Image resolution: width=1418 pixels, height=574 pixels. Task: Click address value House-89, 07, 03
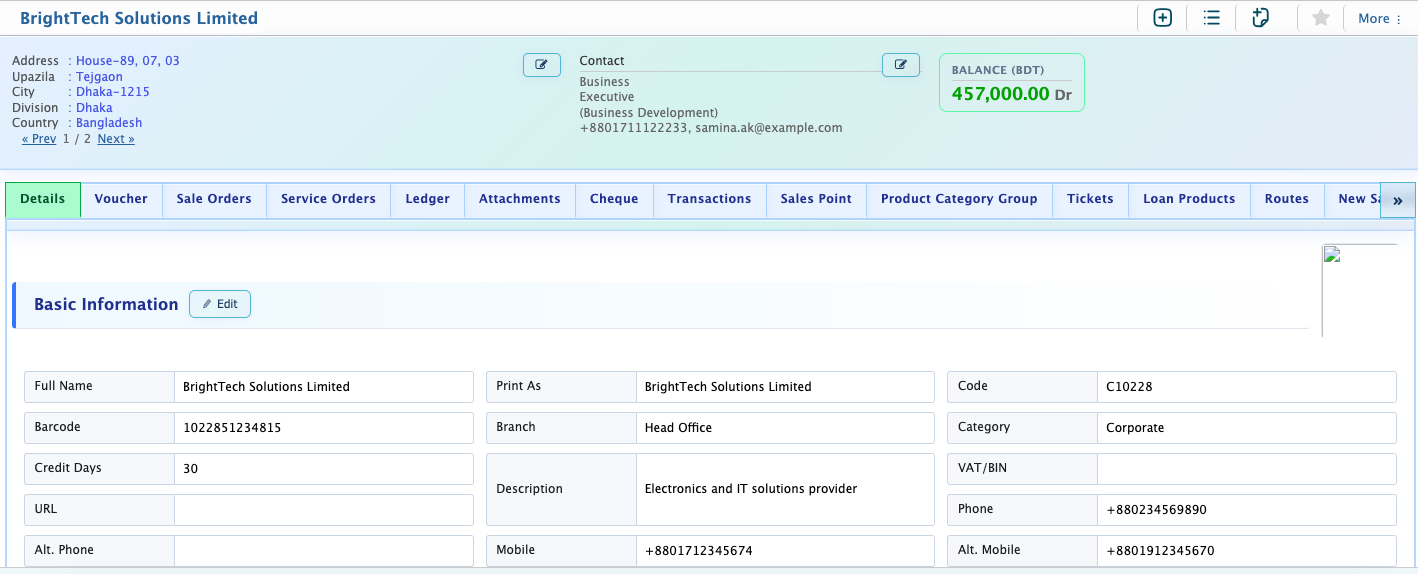pyautogui.click(x=128, y=61)
